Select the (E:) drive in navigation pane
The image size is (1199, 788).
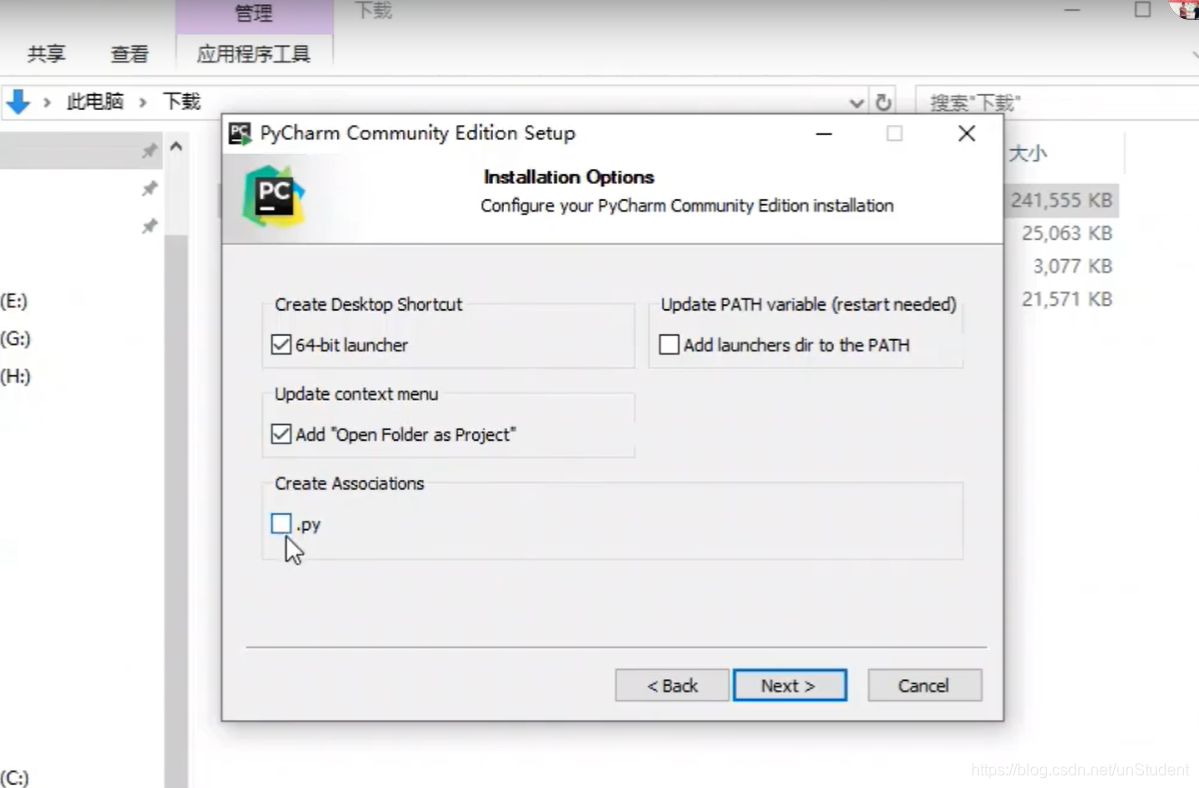click(15, 300)
